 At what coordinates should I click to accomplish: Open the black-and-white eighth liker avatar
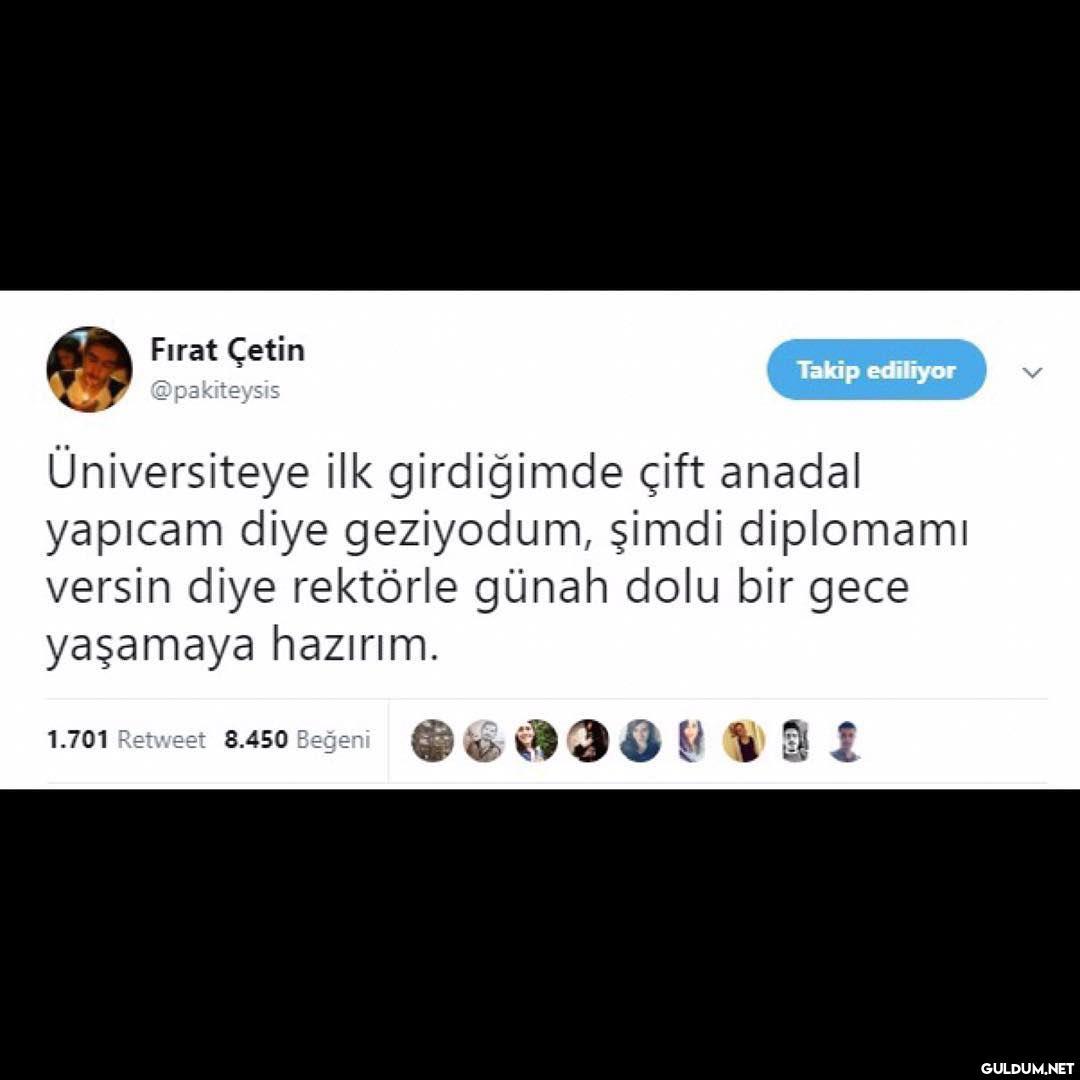click(x=796, y=740)
